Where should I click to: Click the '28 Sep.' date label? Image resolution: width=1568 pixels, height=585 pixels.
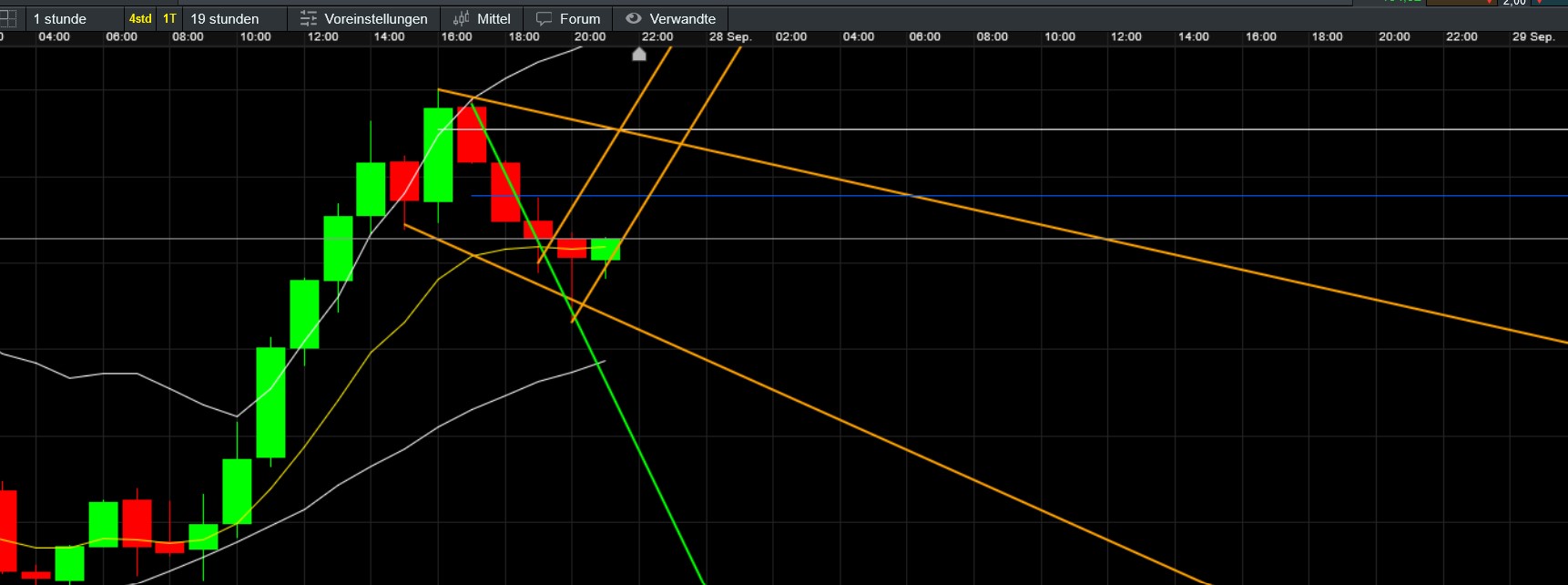(730, 36)
